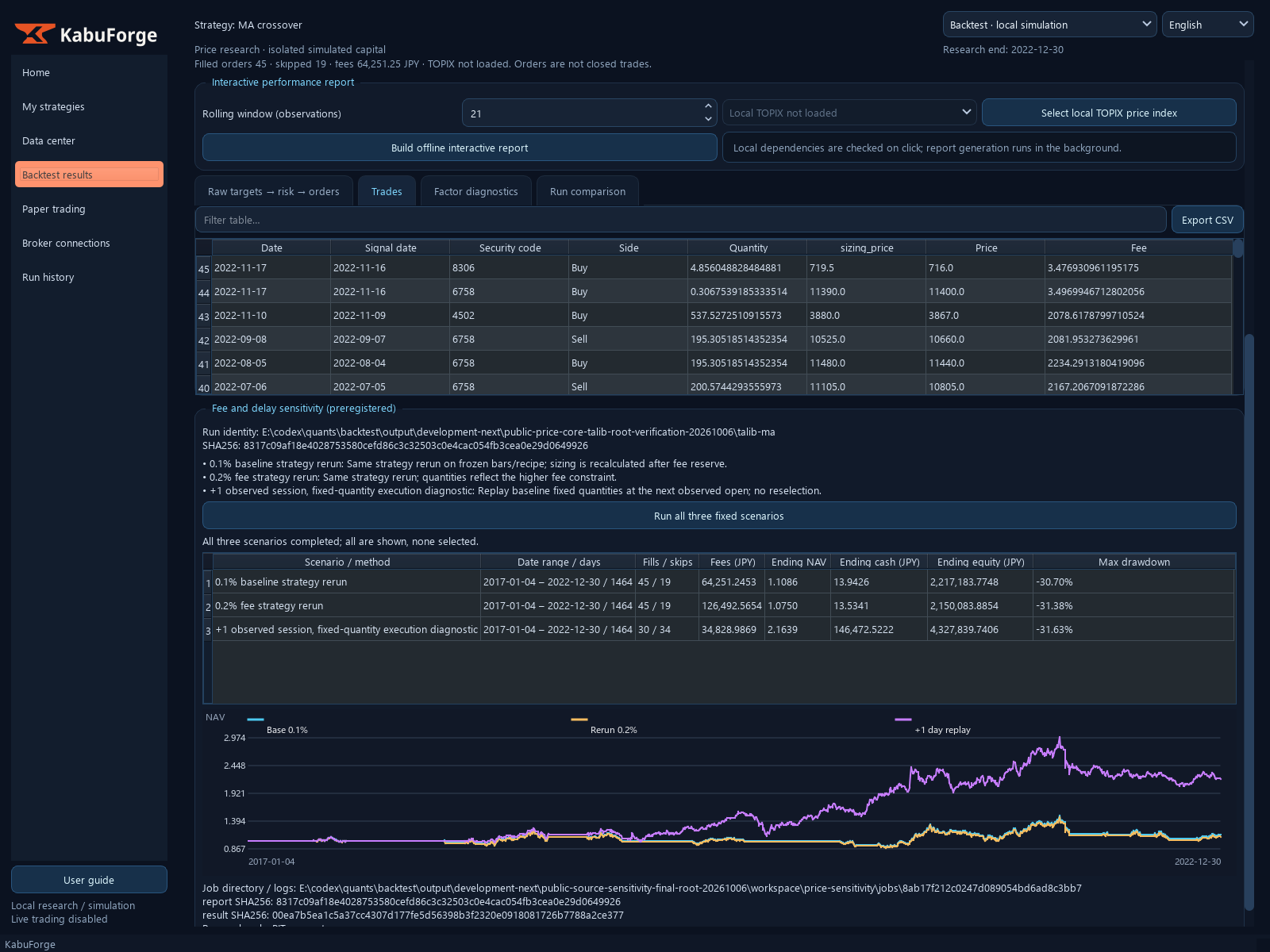The height and width of the screenshot is (952, 1270).
Task: Open the Backtest local simulation dropdown
Action: point(1049,25)
